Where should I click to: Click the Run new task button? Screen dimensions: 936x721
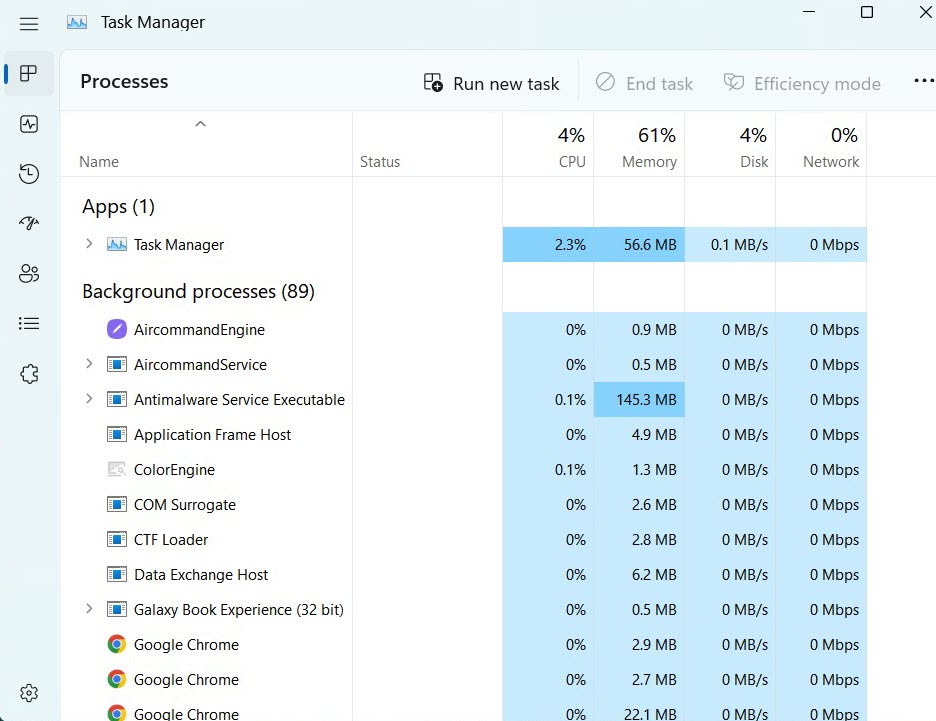tap(491, 83)
